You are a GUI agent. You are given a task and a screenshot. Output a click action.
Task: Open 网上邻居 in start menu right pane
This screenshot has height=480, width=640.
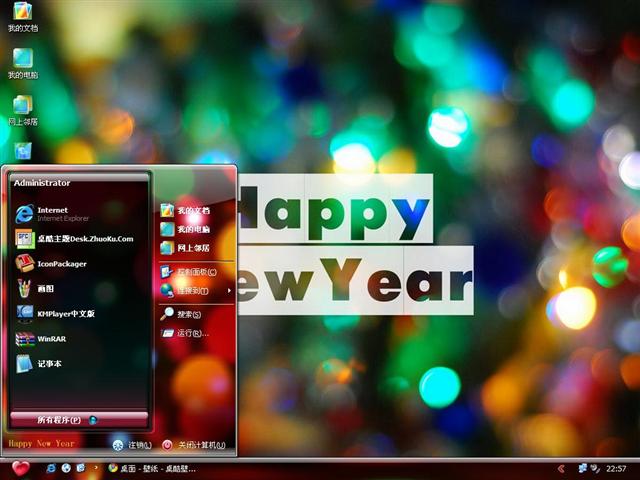[x=196, y=248]
